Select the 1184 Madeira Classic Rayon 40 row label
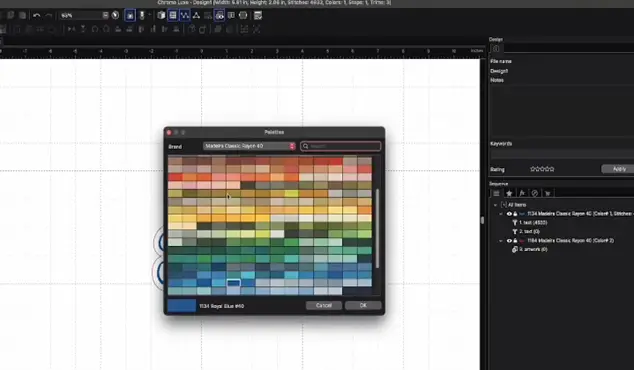Screen dimensions: 634x370 point(571,241)
